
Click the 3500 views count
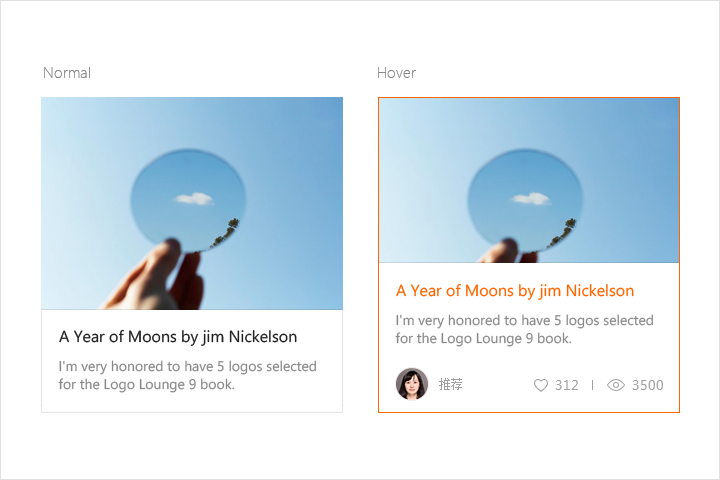(647, 385)
